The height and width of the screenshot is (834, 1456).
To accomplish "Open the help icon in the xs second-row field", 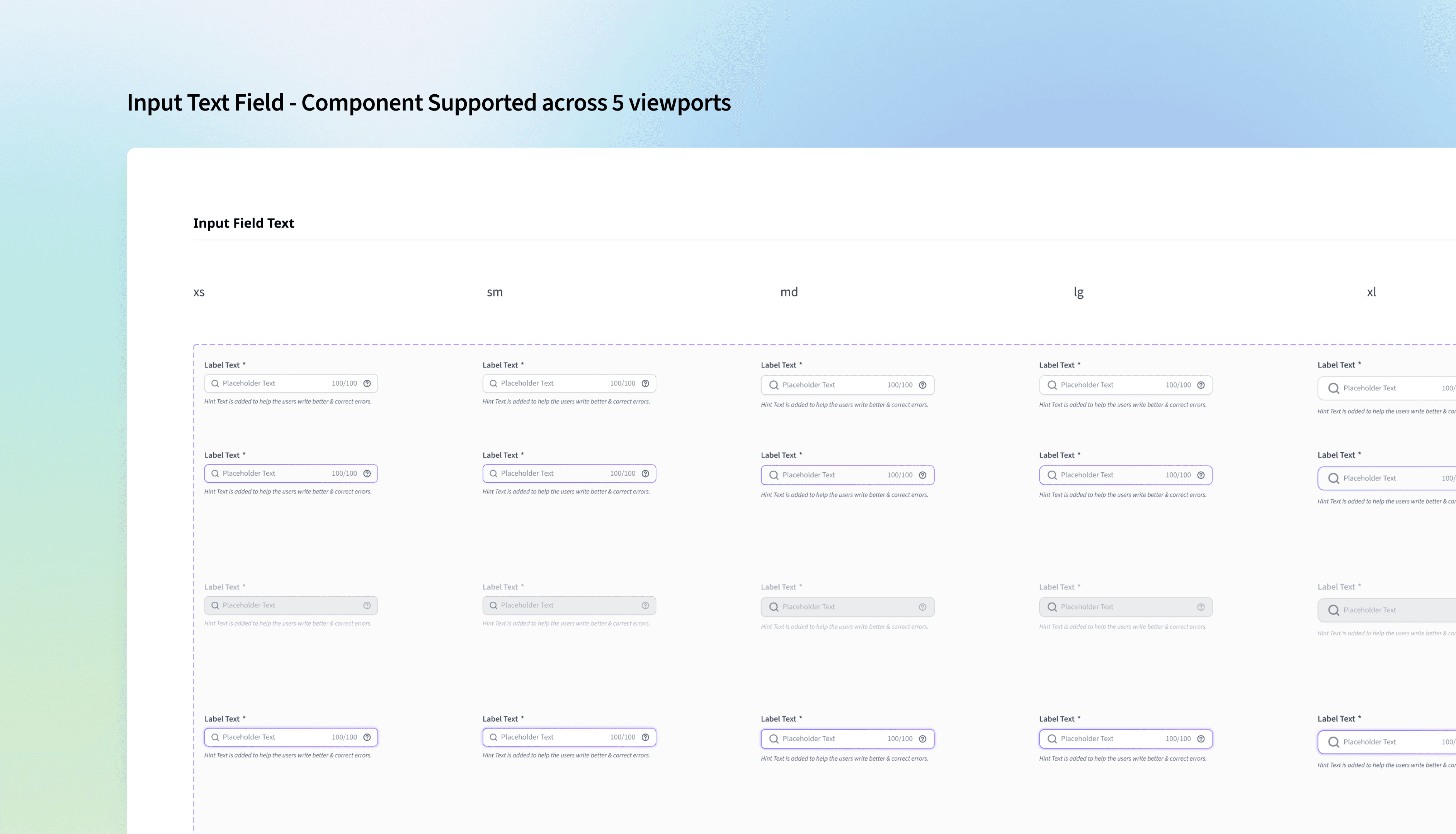I will click(x=367, y=474).
